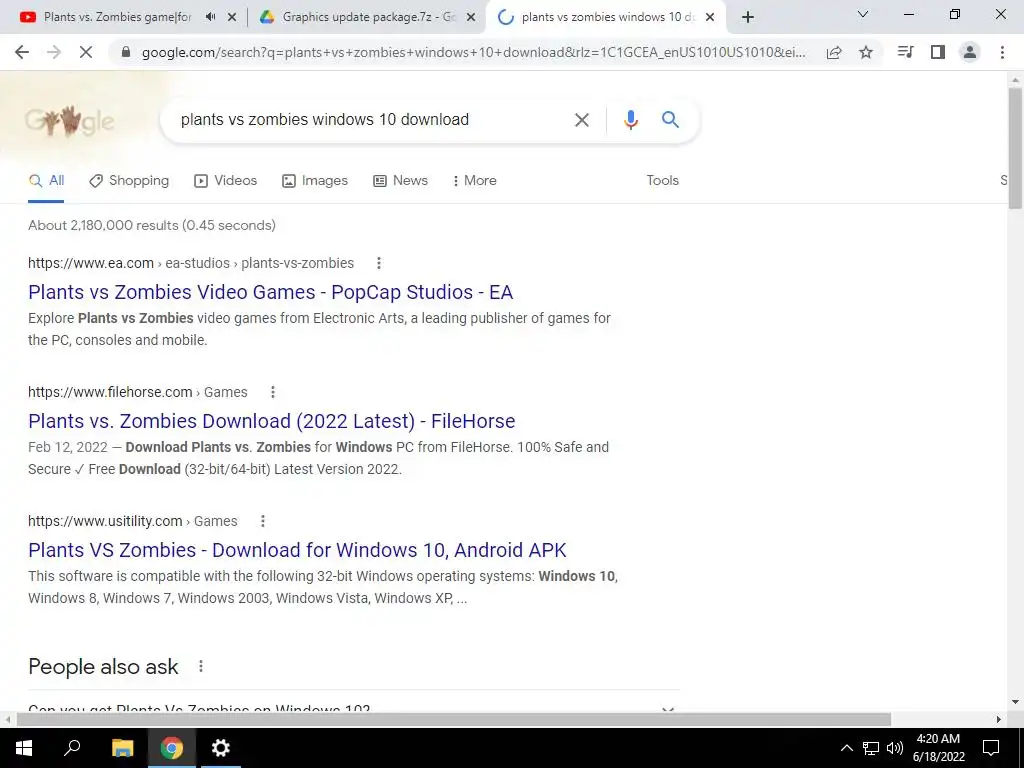Open Plants VS Zombies Download for Windows 10 link
Screen dimensions: 1024x768
click(x=297, y=550)
